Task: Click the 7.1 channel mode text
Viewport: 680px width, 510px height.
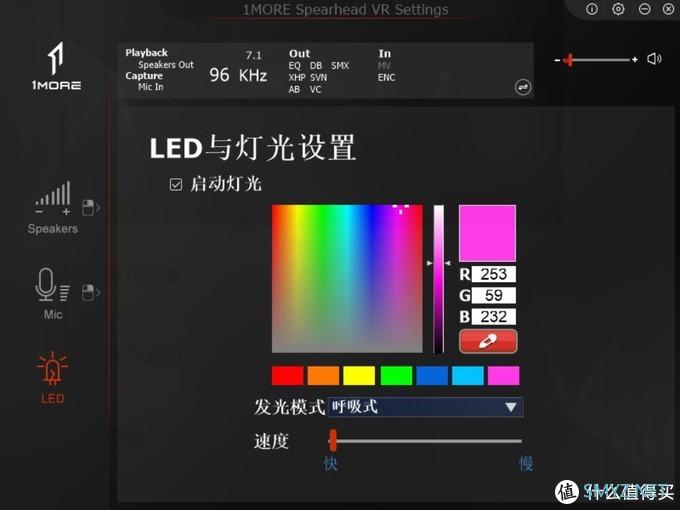Action: [x=253, y=56]
